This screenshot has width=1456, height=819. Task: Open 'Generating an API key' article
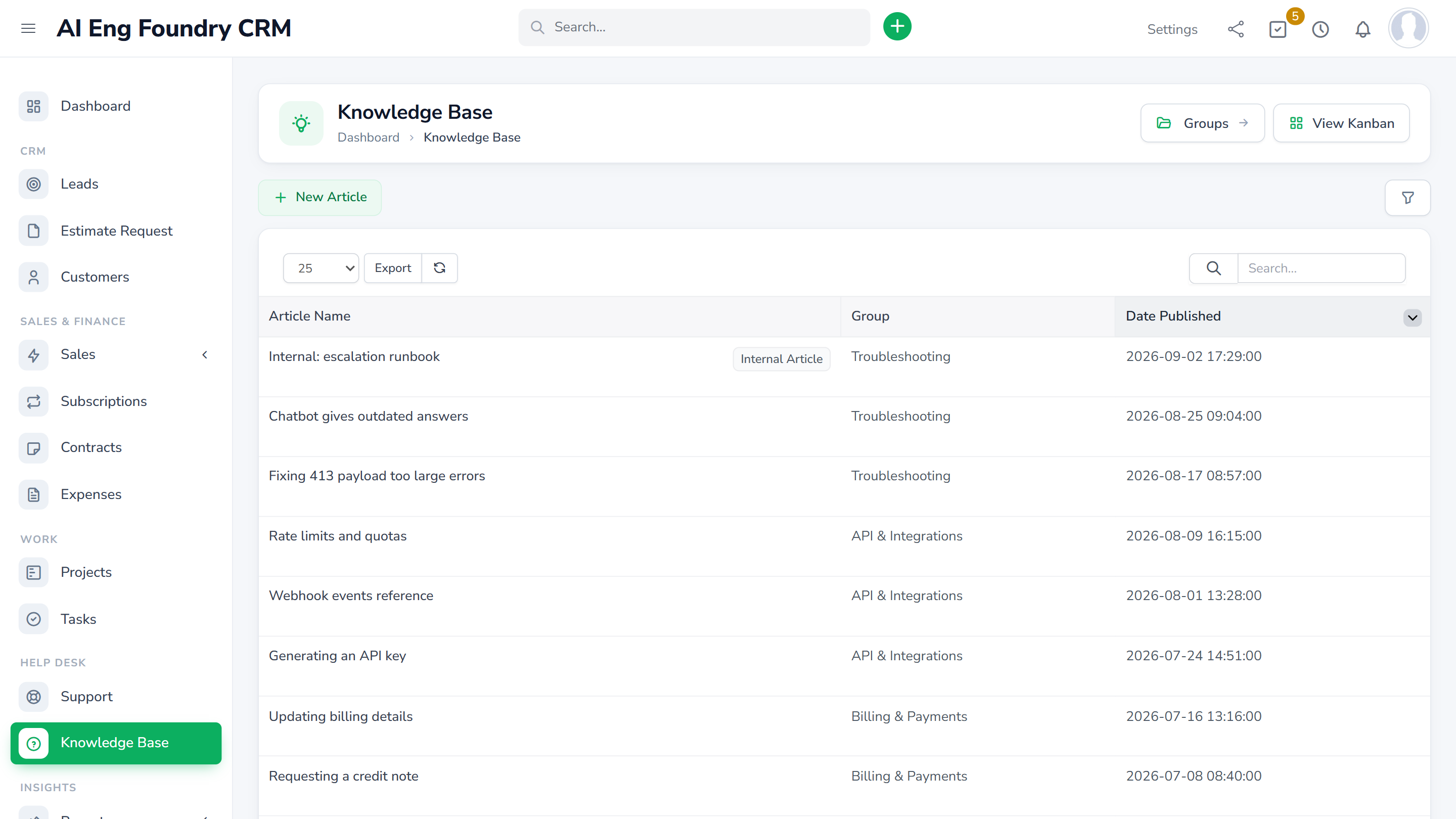click(x=337, y=656)
